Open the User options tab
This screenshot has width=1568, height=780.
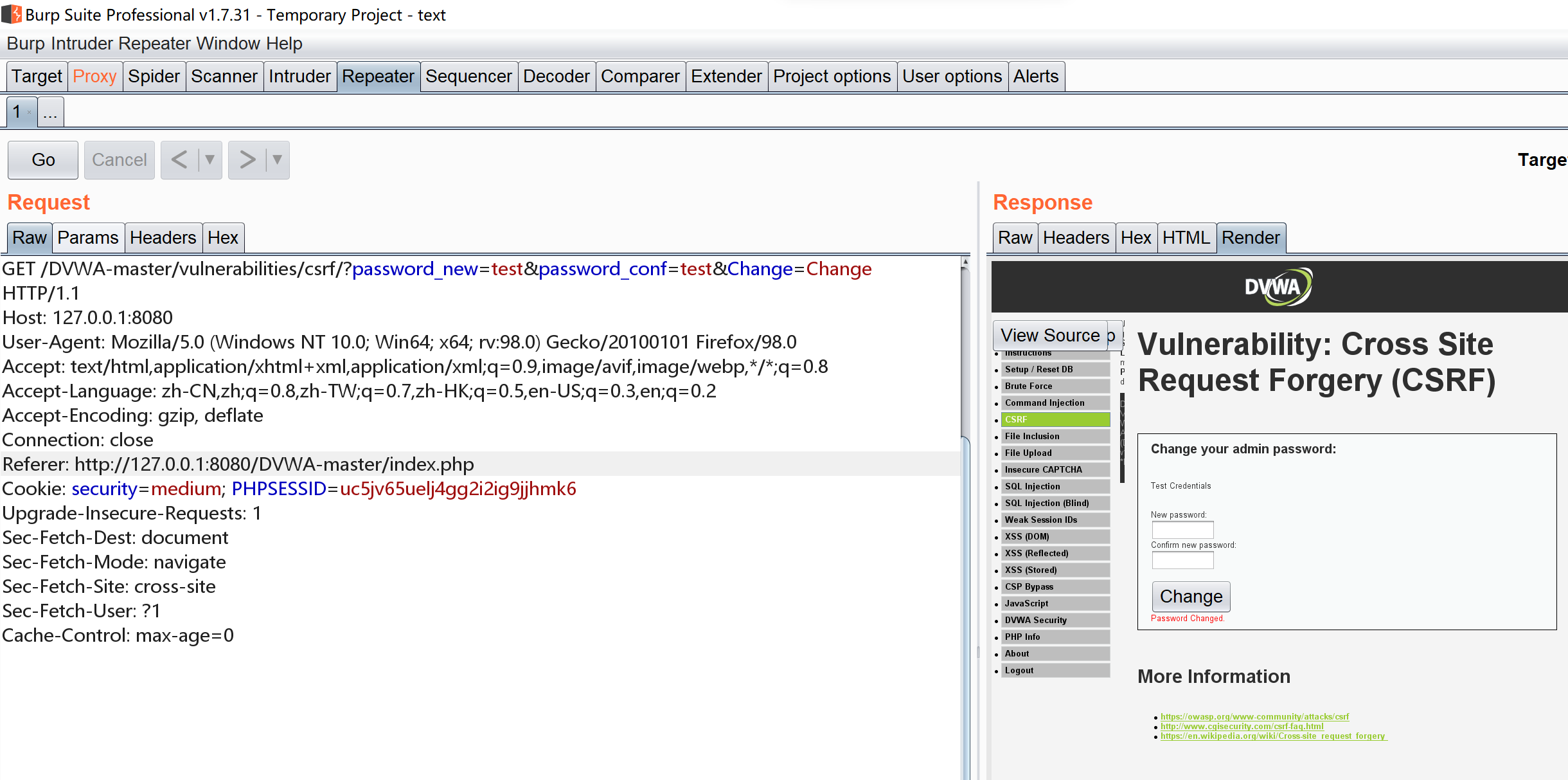click(952, 77)
